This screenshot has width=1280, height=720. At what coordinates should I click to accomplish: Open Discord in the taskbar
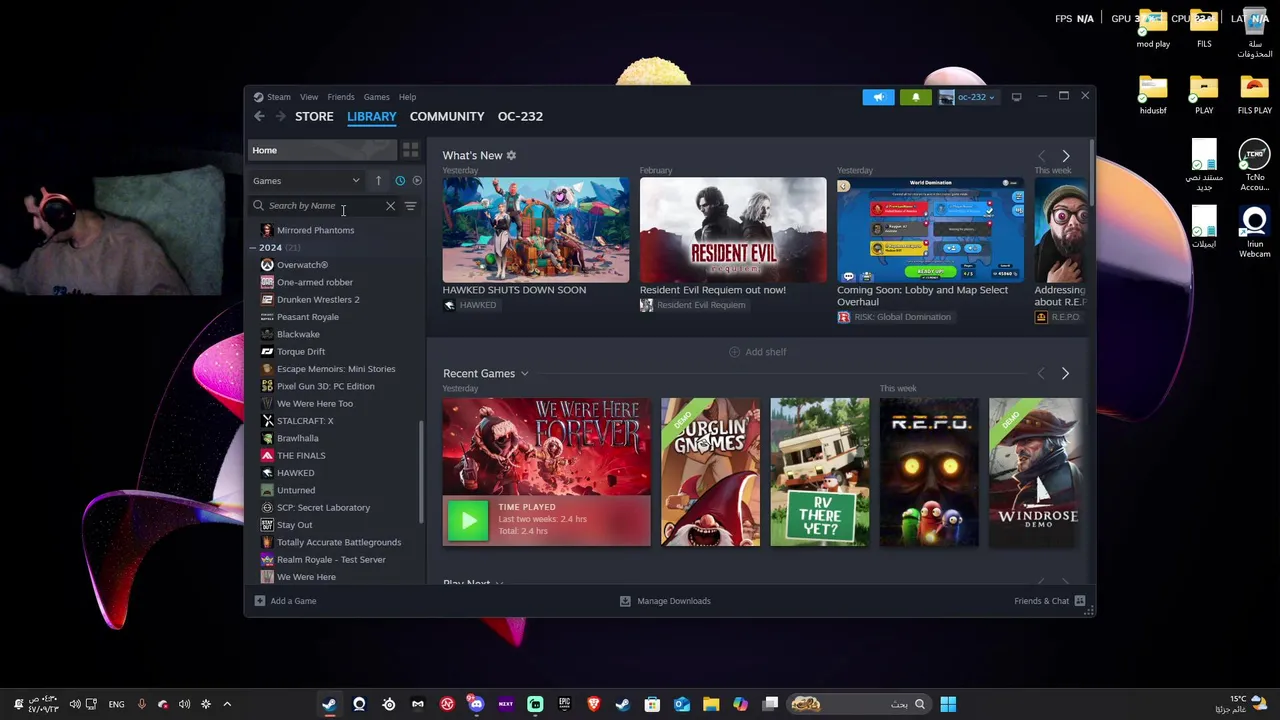[476, 704]
